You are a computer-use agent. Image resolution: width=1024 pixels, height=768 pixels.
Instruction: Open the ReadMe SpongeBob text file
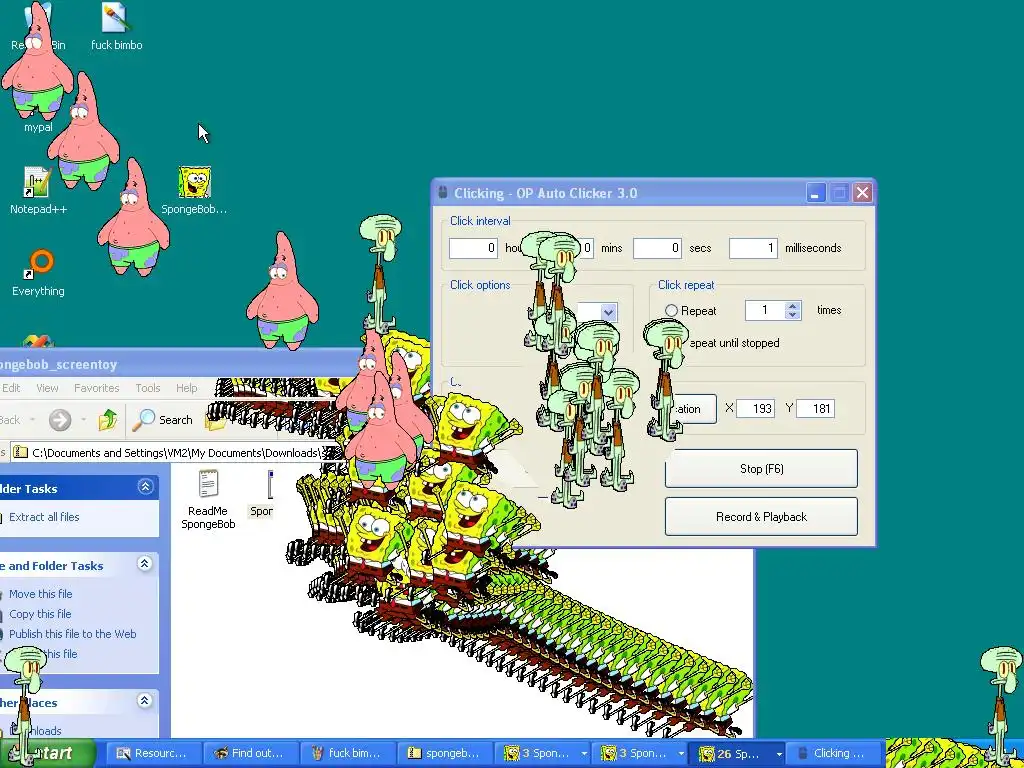[208, 500]
